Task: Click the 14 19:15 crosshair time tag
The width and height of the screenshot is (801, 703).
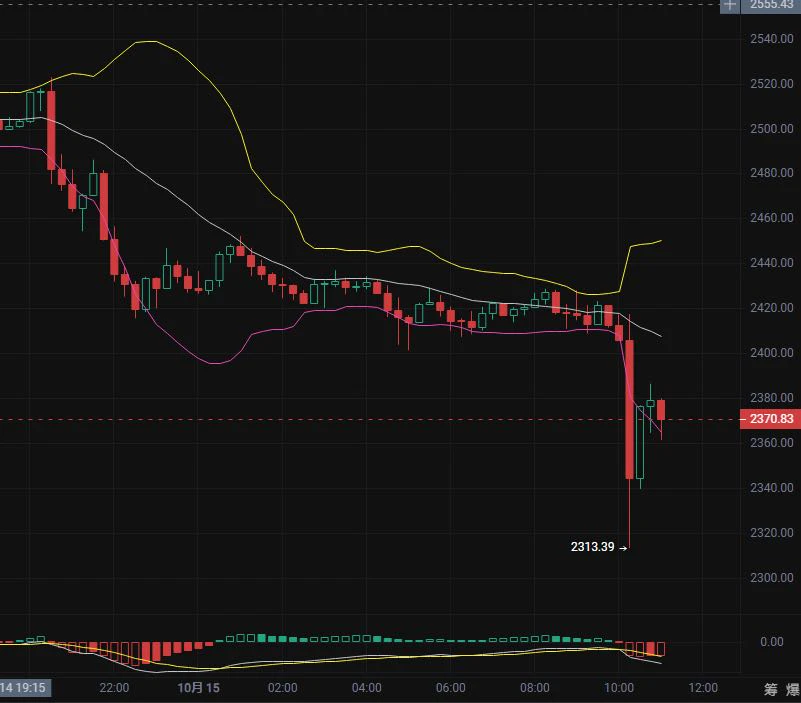Action: (x=24, y=688)
